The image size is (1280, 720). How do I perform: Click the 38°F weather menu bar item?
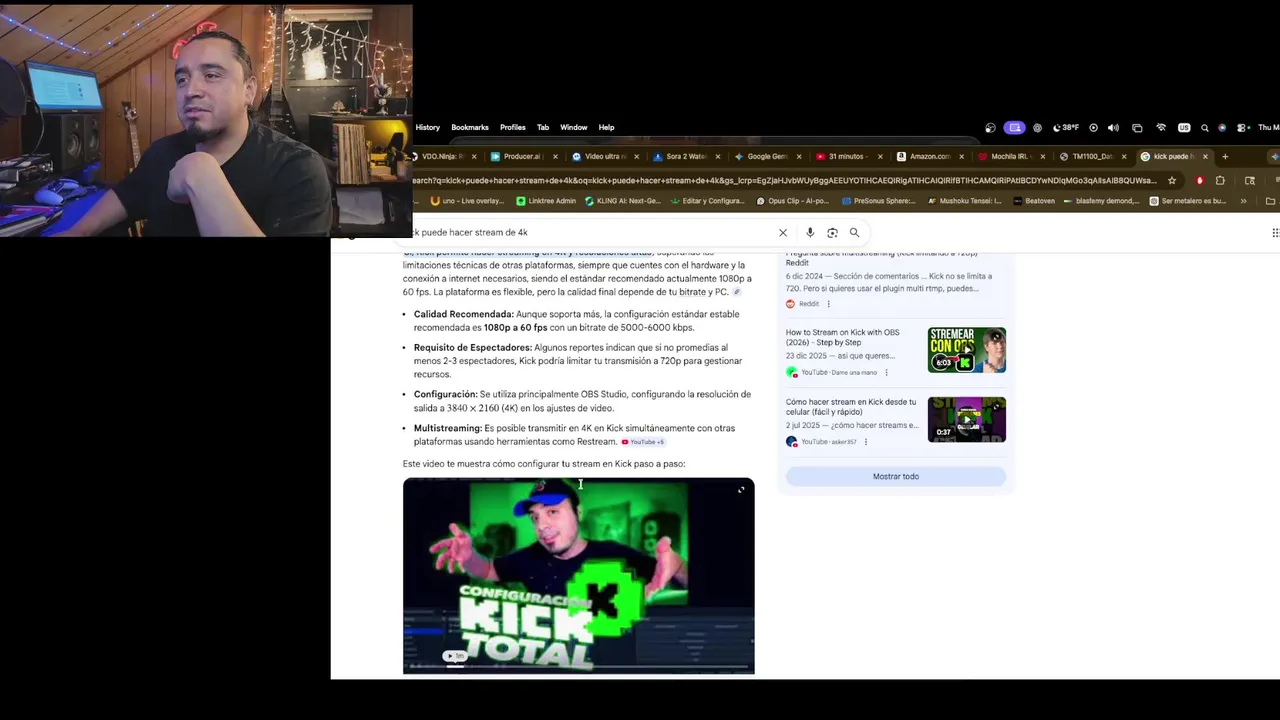coord(1066,128)
